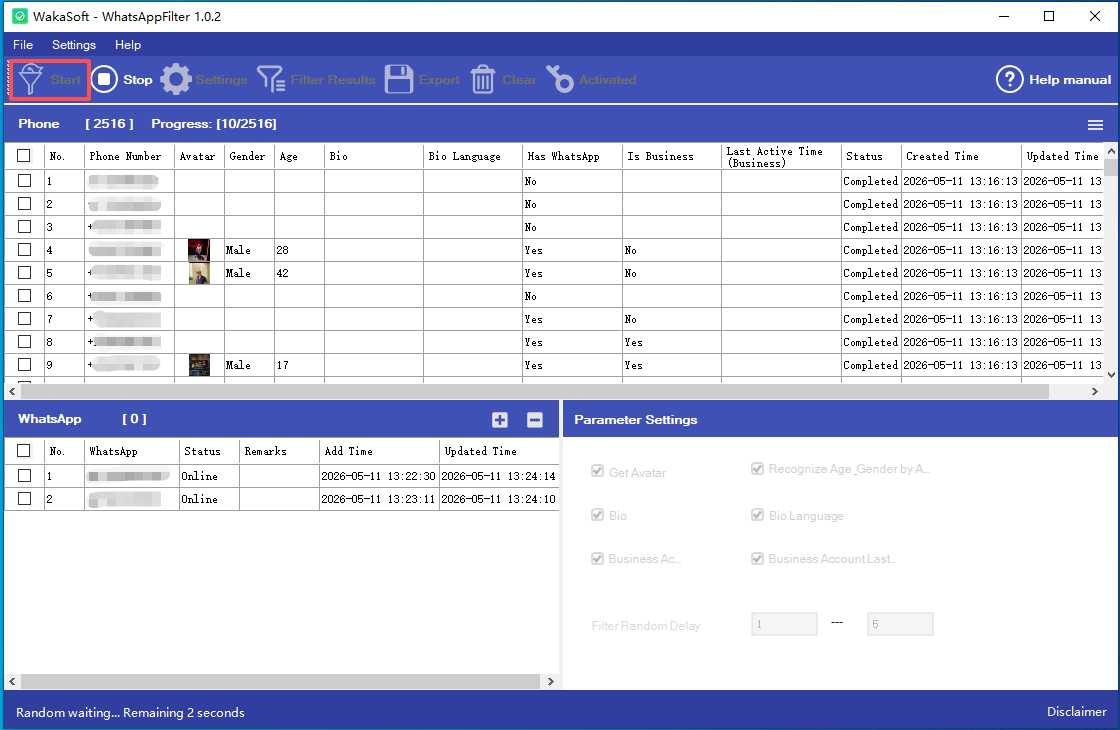The width and height of the screenshot is (1120, 730).
Task: Click the Gender column header
Action: [247, 156]
